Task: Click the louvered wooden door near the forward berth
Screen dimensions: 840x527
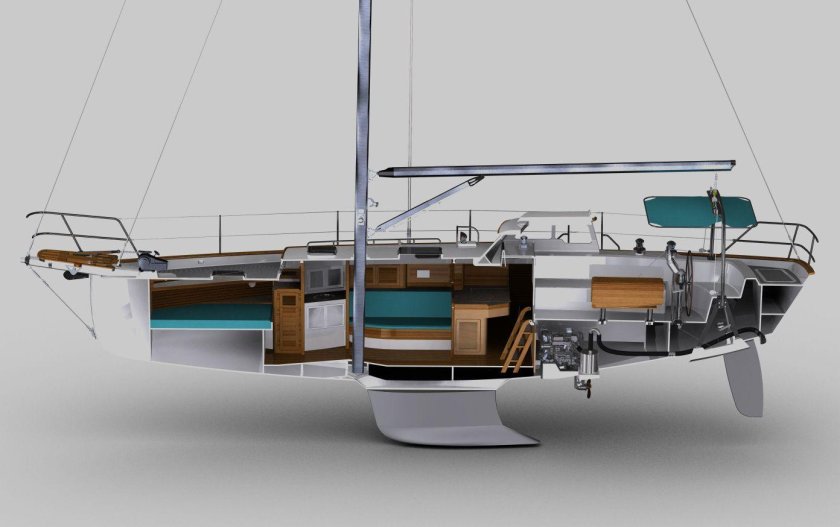Action: (287, 322)
